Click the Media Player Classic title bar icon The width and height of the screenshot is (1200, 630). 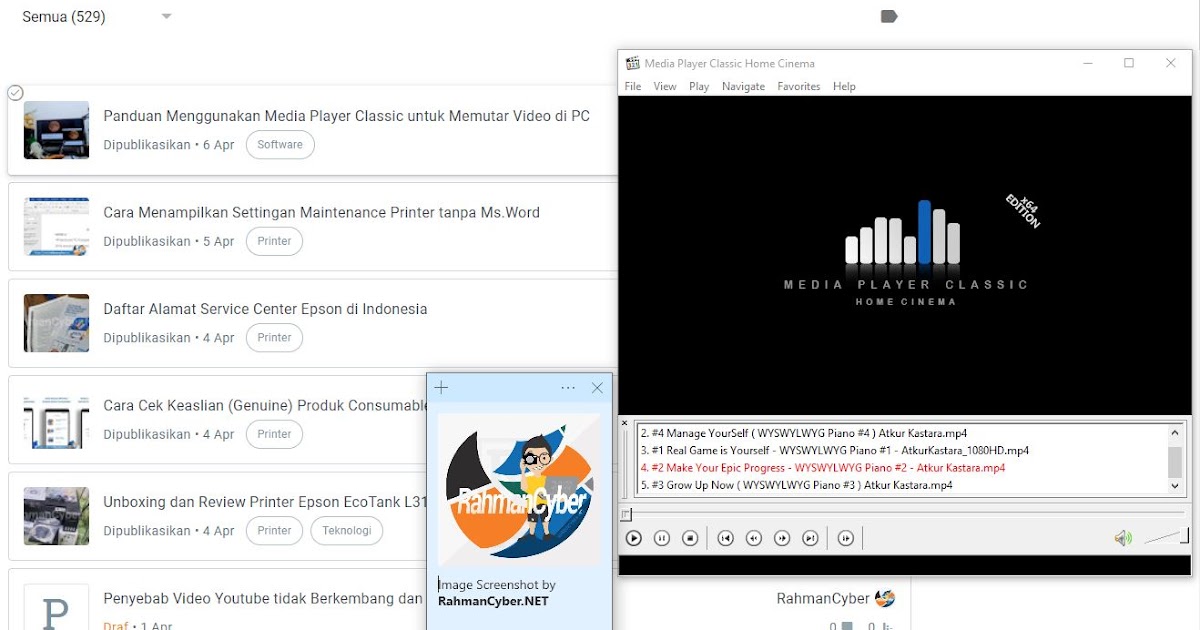click(x=632, y=63)
